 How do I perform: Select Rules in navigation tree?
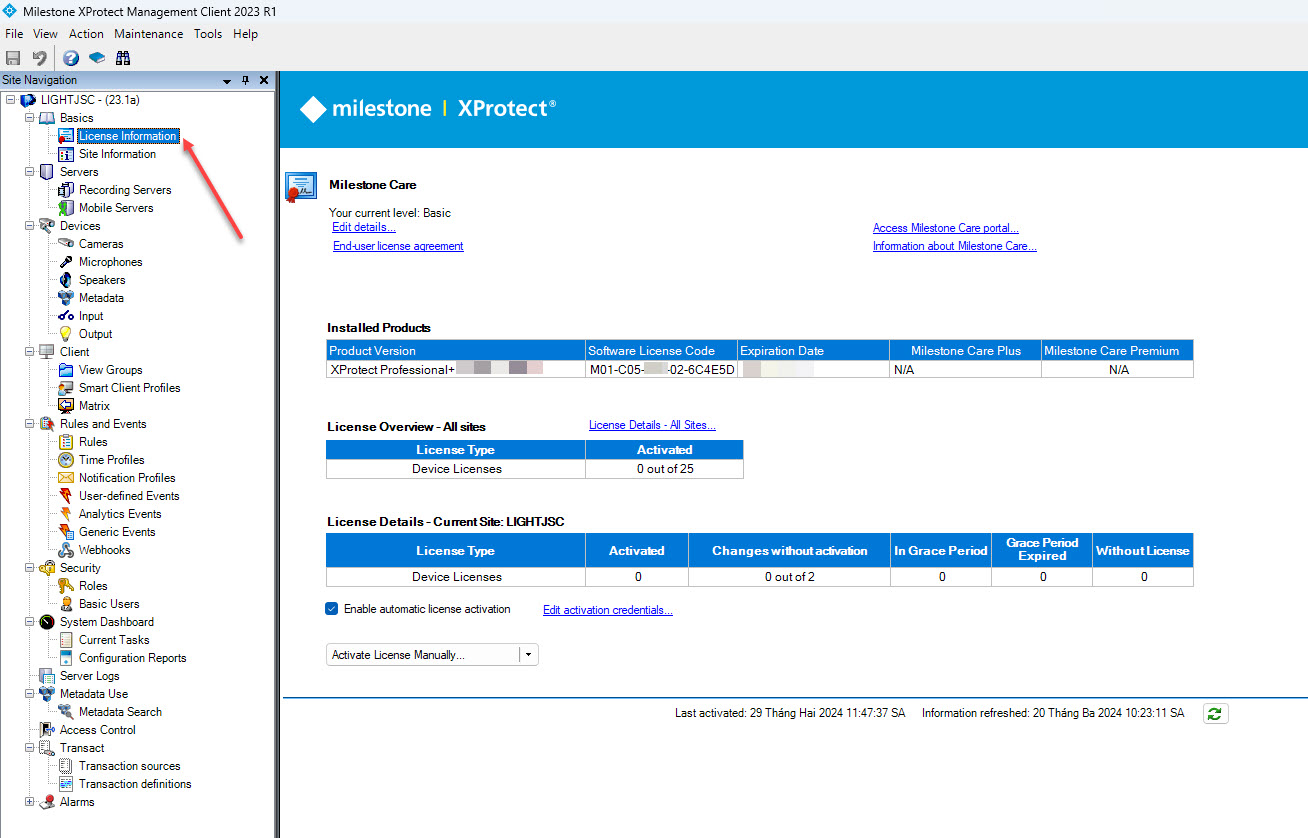(x=93, y=442)
